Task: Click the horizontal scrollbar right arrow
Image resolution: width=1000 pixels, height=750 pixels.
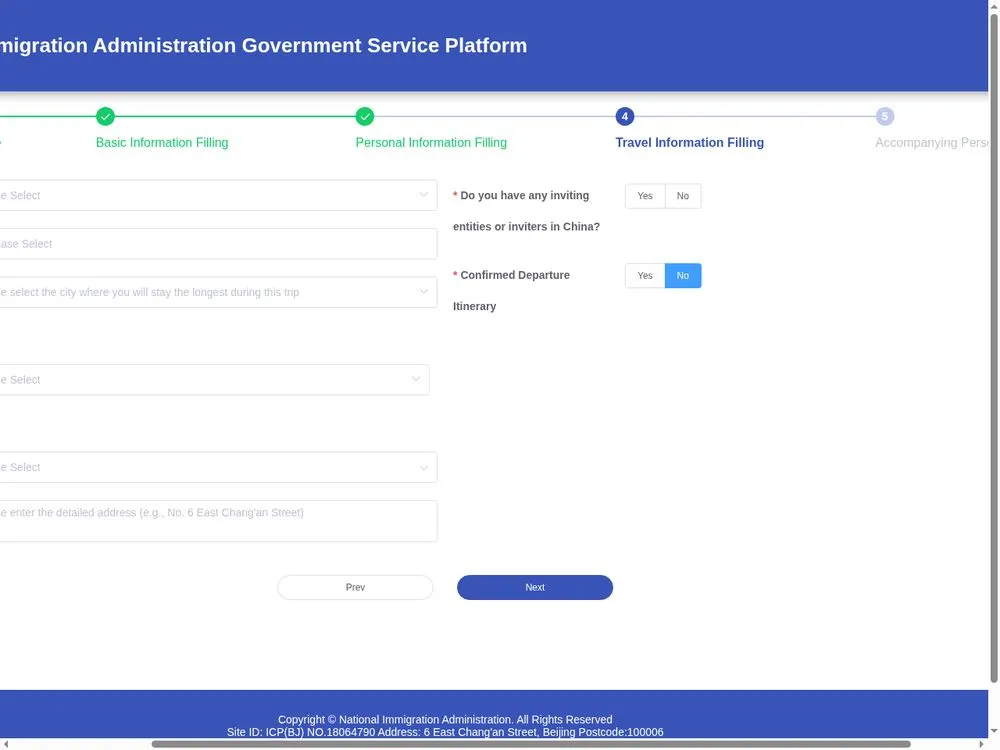Action: click(982, 744)
